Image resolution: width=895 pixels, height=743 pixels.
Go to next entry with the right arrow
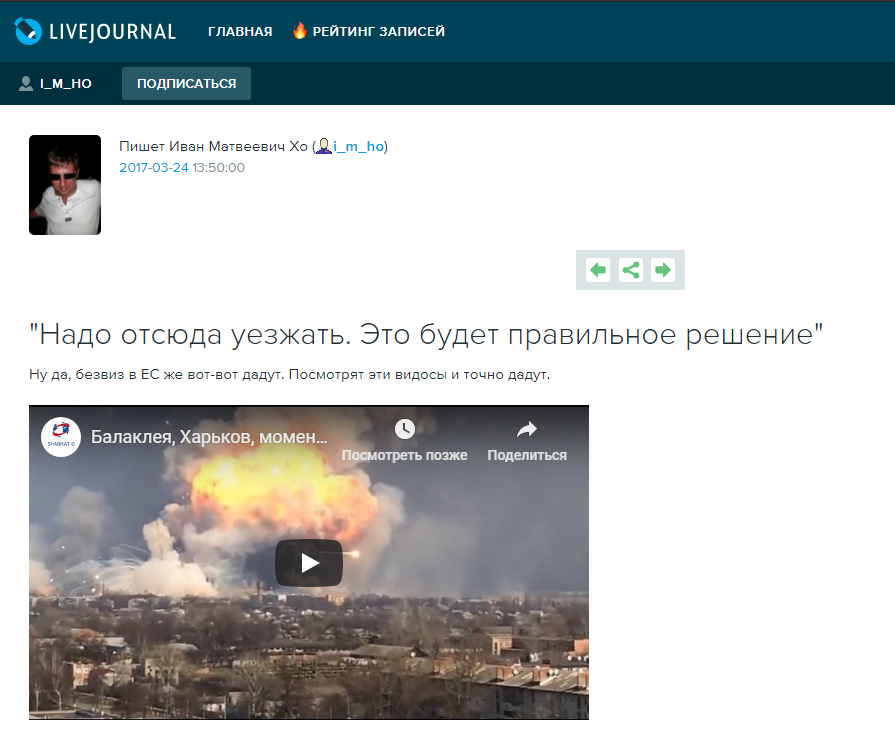662,270
